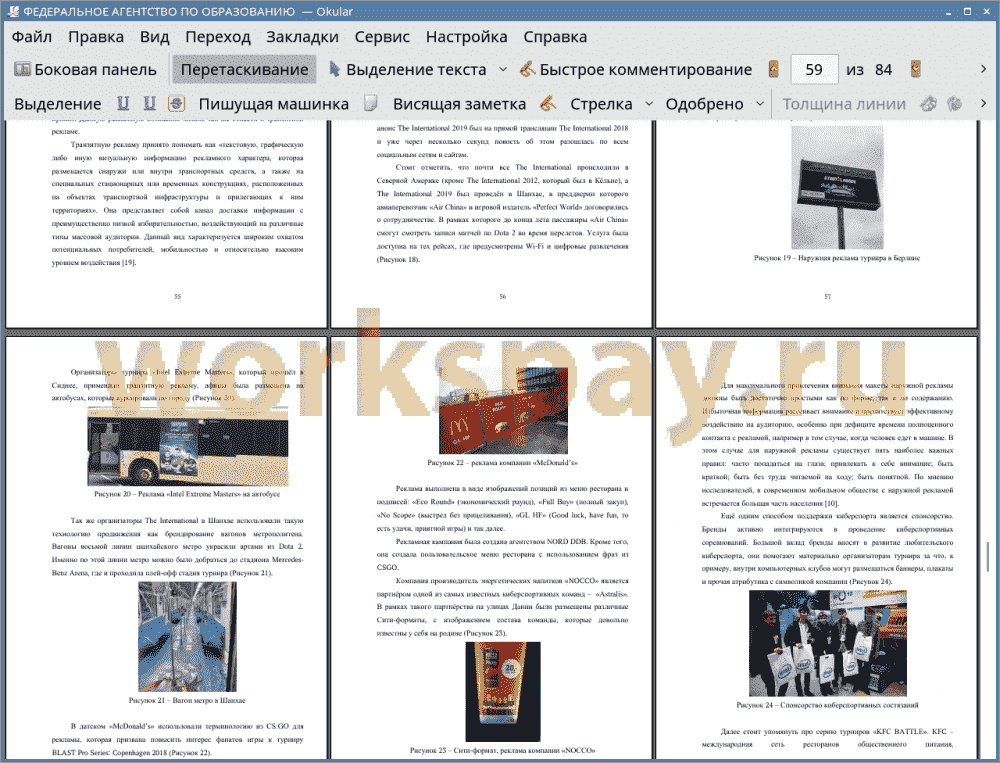Open the Переход menu
Image resolution: width=1000 pixels, height=763 pixels.
tap(217, 37)
